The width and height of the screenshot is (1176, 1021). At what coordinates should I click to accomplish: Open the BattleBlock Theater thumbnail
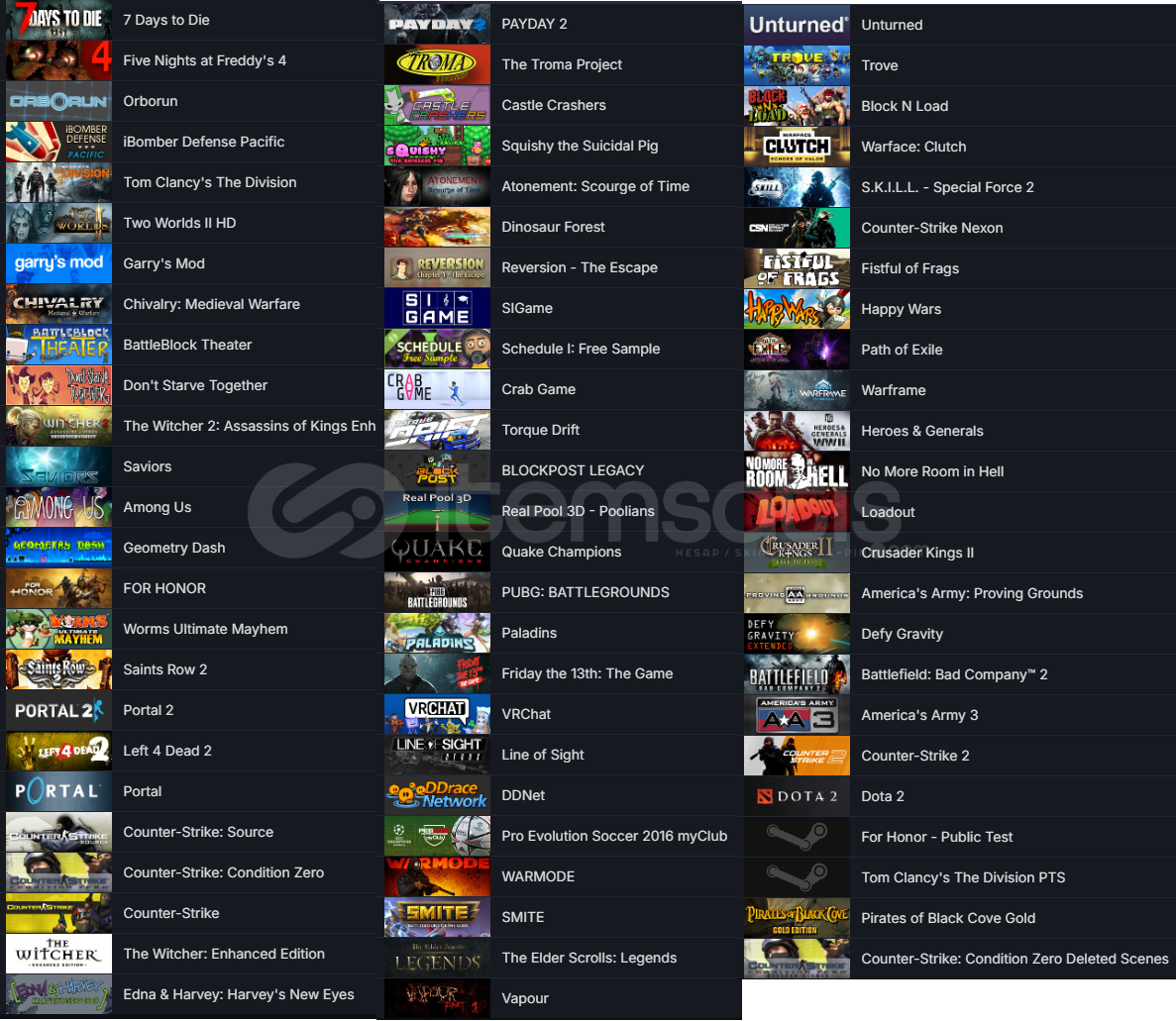coord(59,345)
